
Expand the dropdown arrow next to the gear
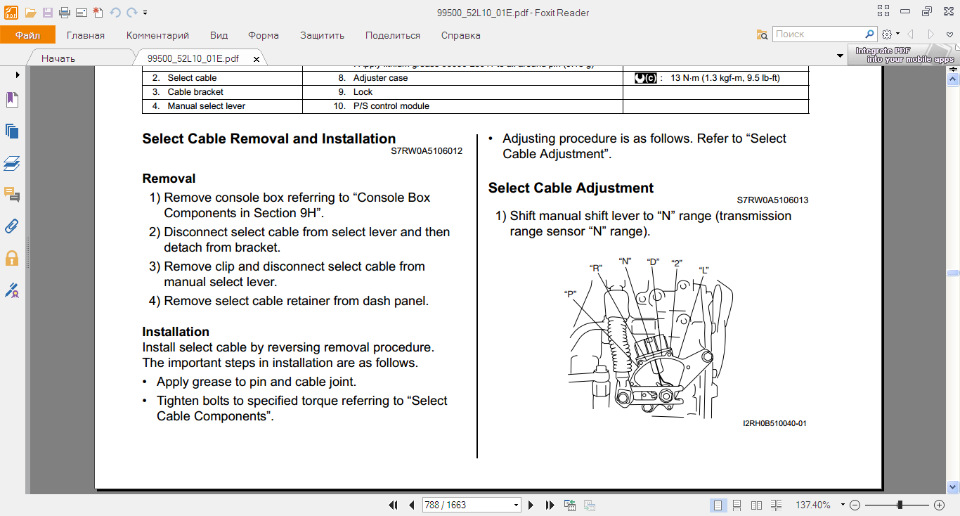point(898,34)
